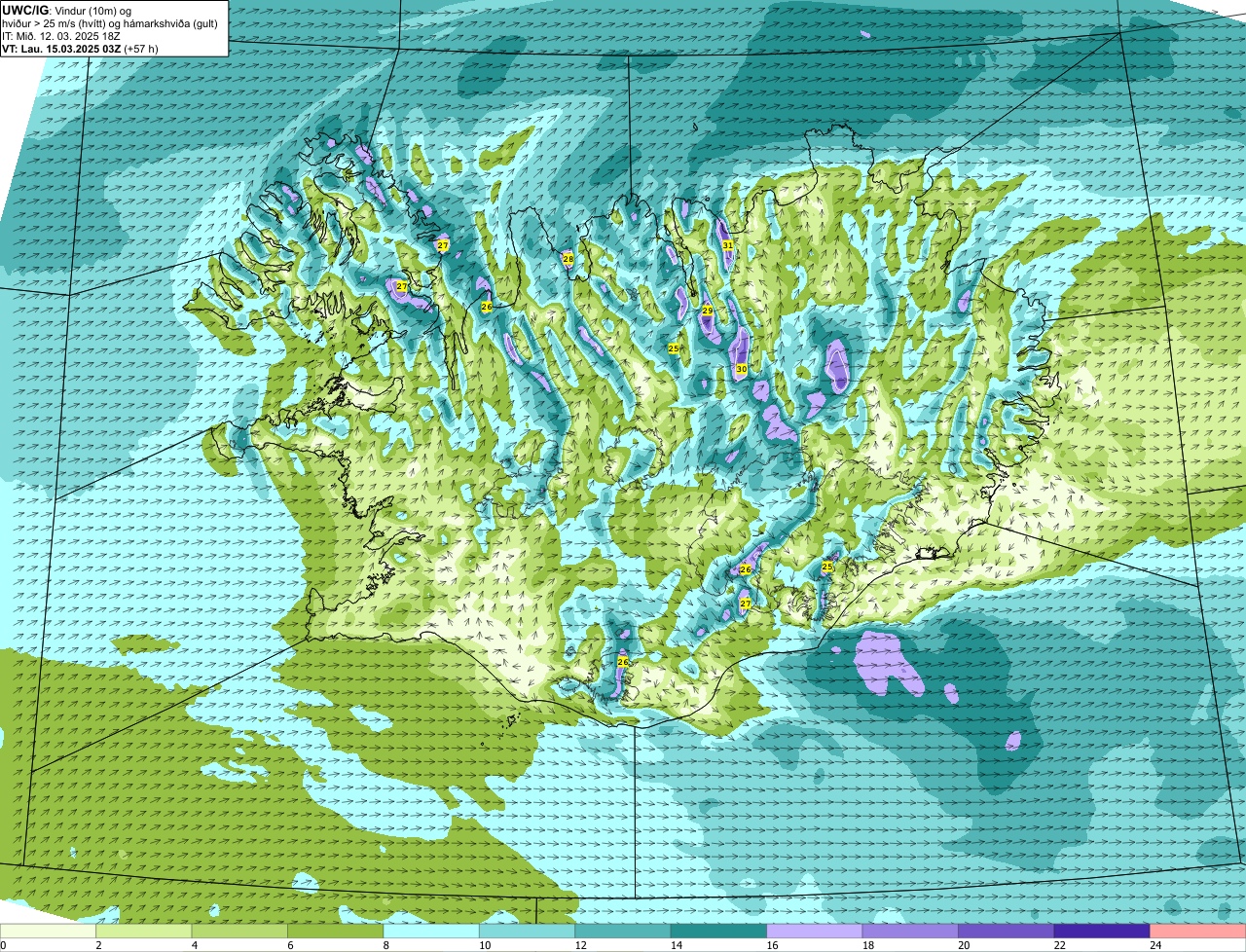Click the 20–22 m/s violet legend swatch
This screenshot has height=952, width=1246.
[x=1007, y=931]
